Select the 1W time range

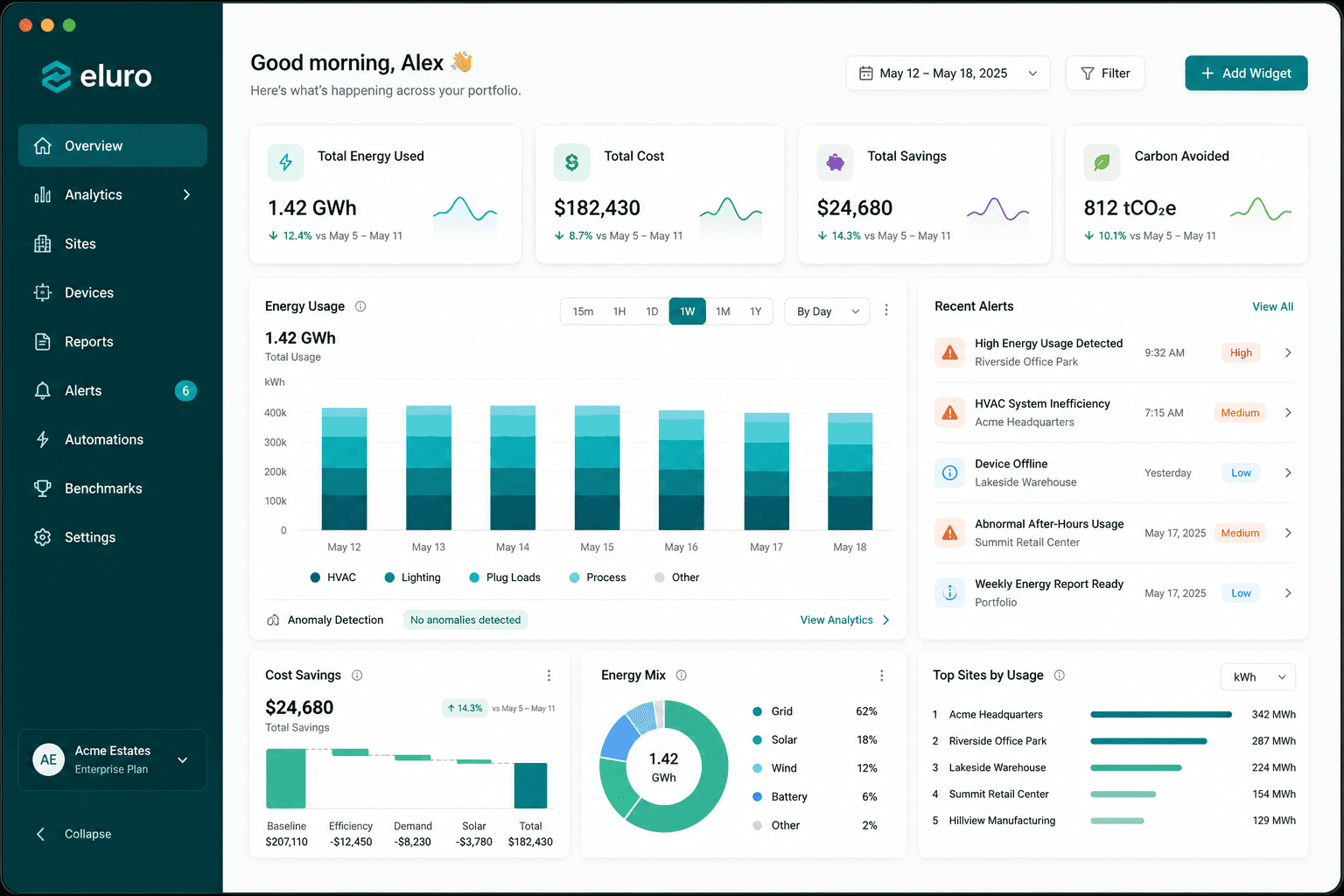point(688,311)
